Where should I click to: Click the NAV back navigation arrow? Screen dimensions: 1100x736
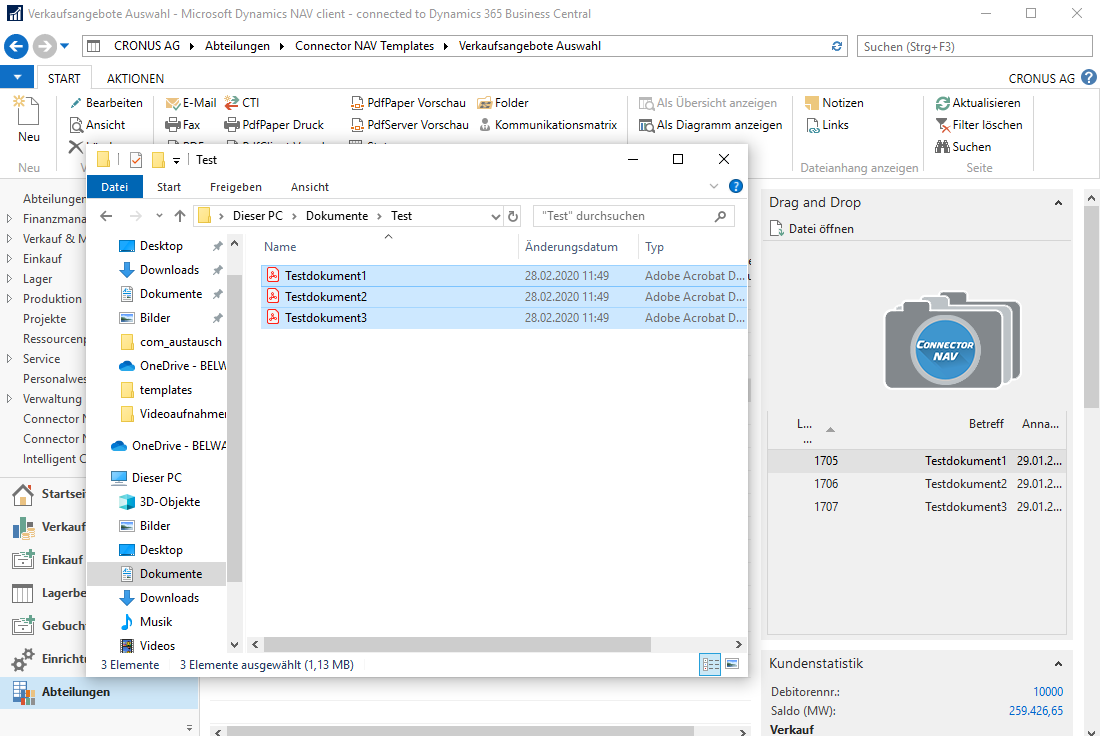click(16, 46)
